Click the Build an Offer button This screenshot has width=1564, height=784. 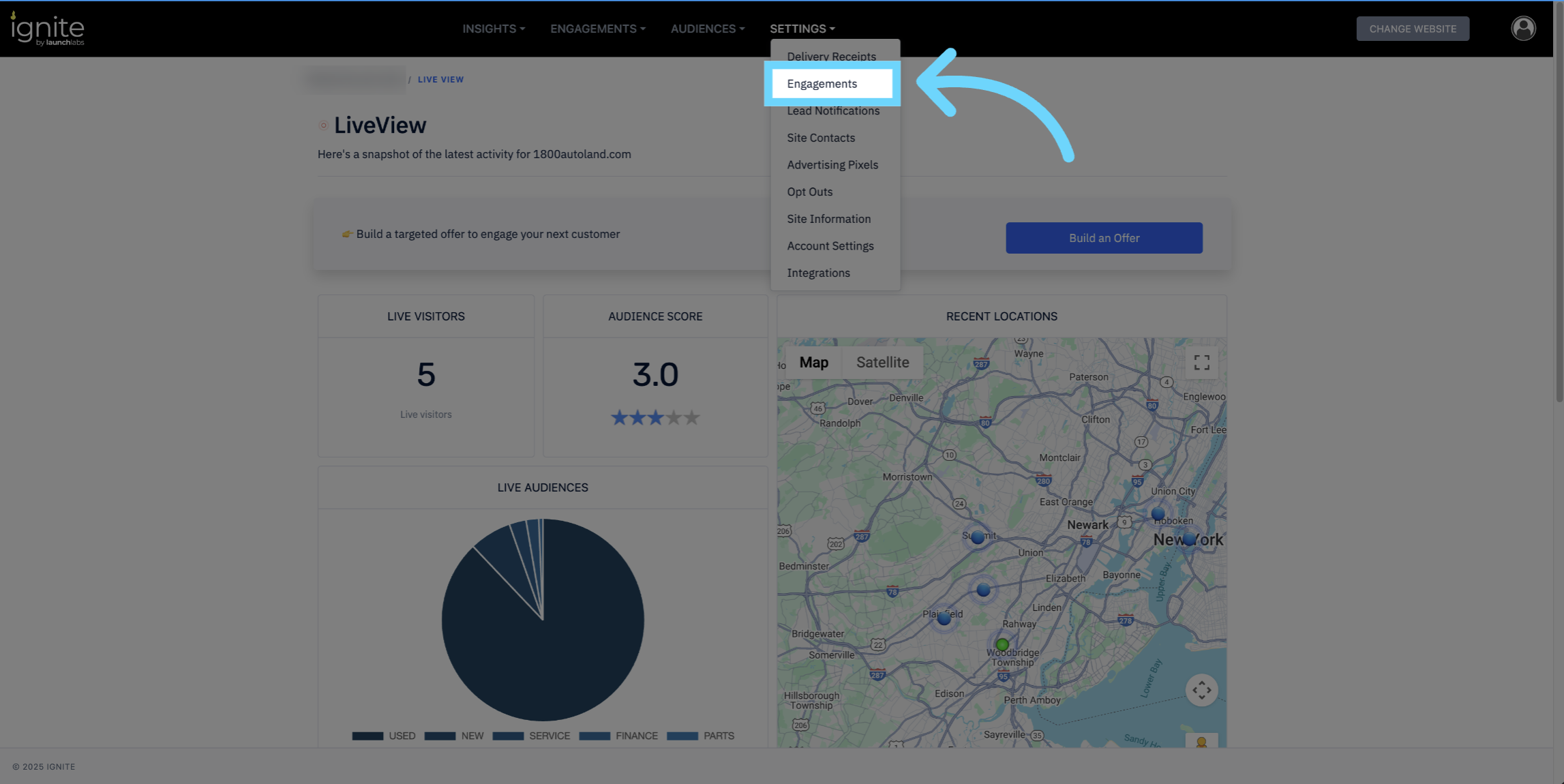click(x=1103, y=238)
